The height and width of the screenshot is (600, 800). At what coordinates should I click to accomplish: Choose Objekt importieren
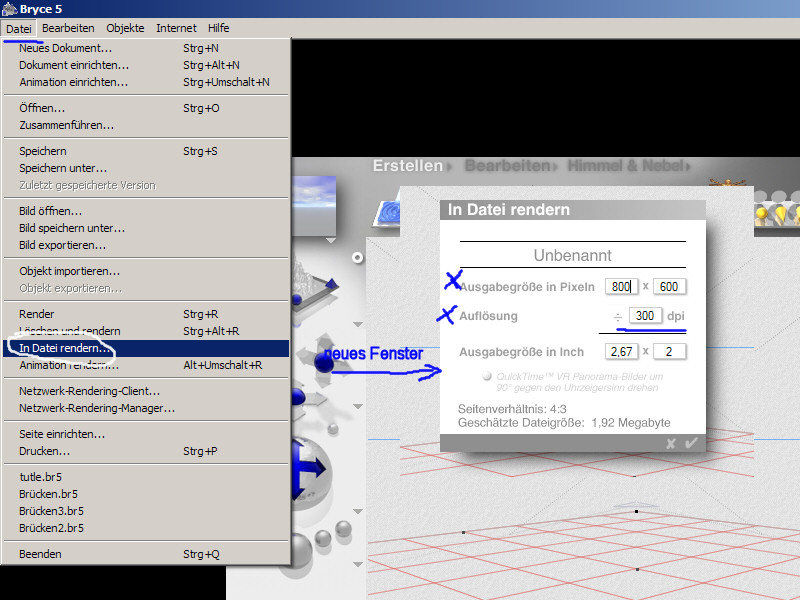[x=146, y=271]
